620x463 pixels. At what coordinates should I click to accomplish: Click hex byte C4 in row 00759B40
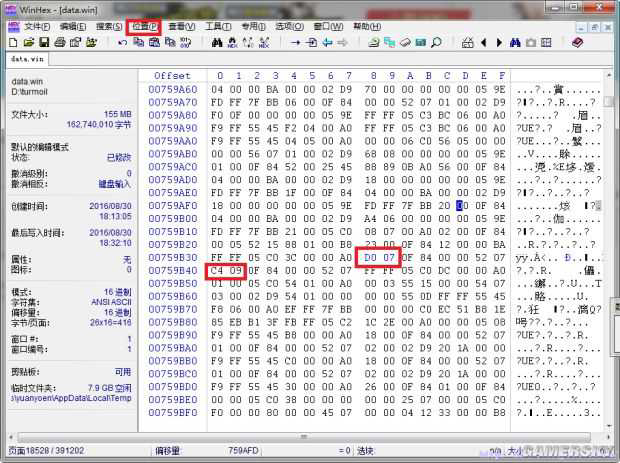pos(215,270)
